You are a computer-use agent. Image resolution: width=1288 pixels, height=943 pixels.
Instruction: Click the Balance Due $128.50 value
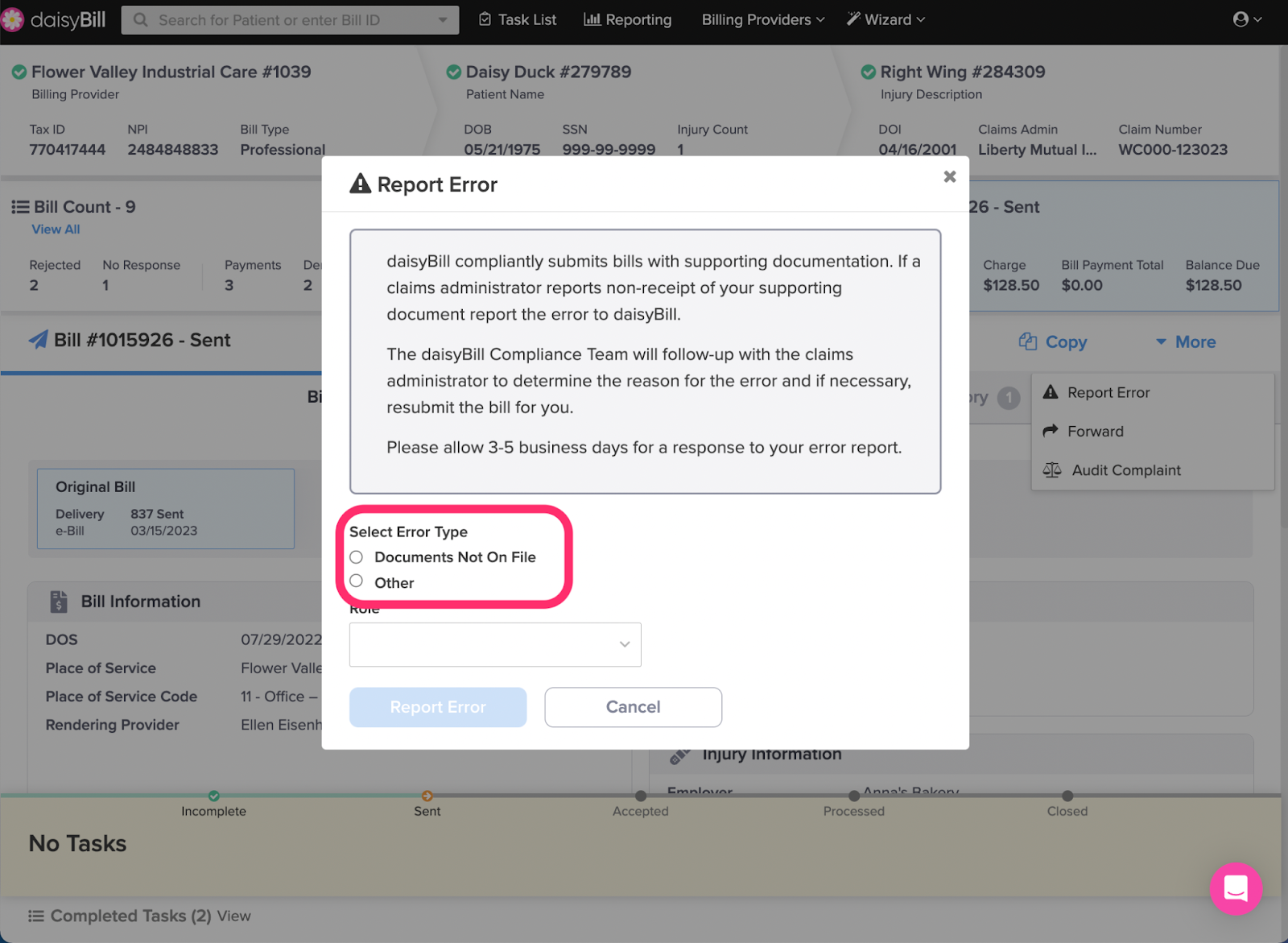[x=1213, y=285]
